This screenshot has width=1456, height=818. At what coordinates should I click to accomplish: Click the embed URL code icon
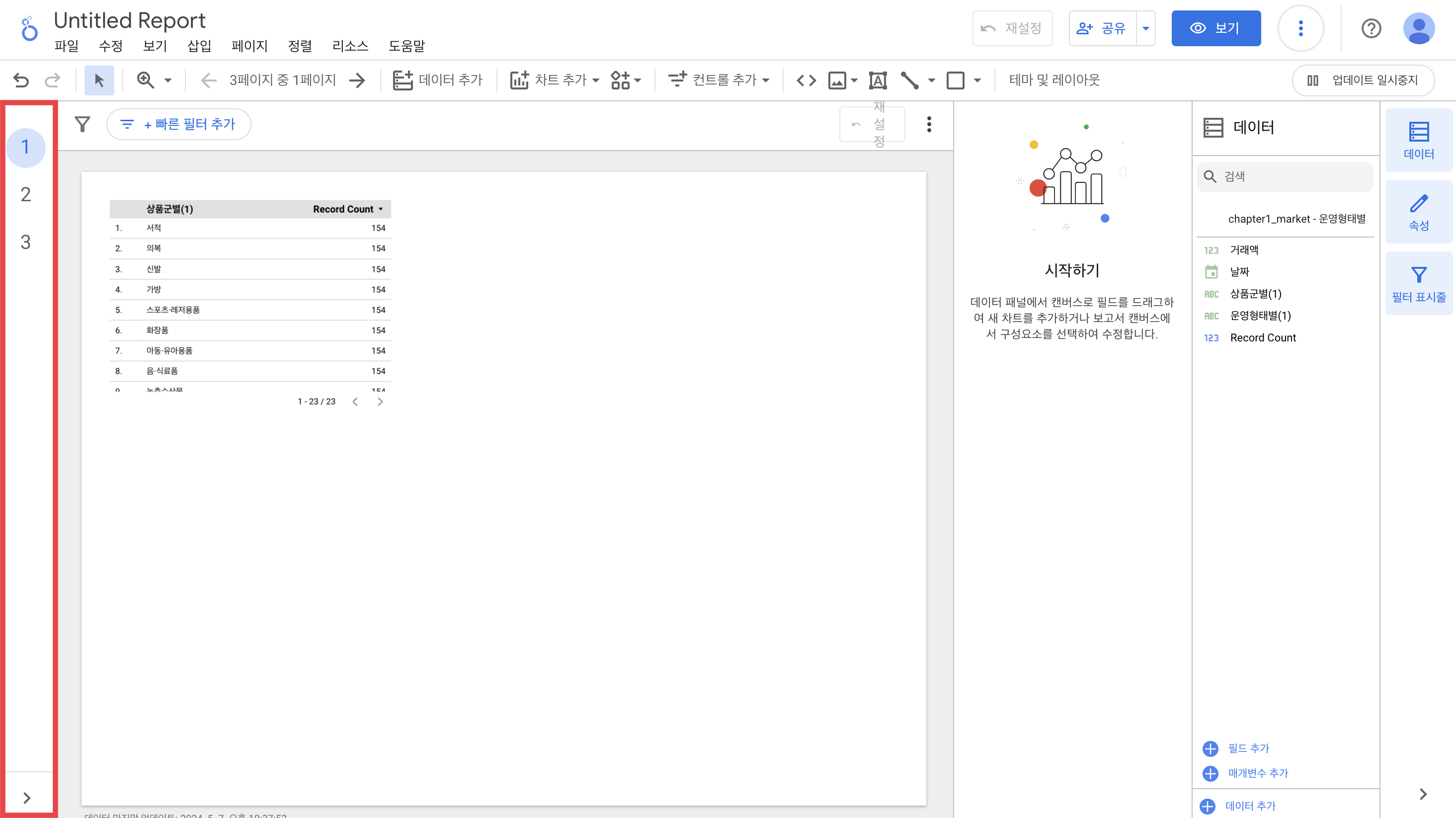click(x=806, y=81)
